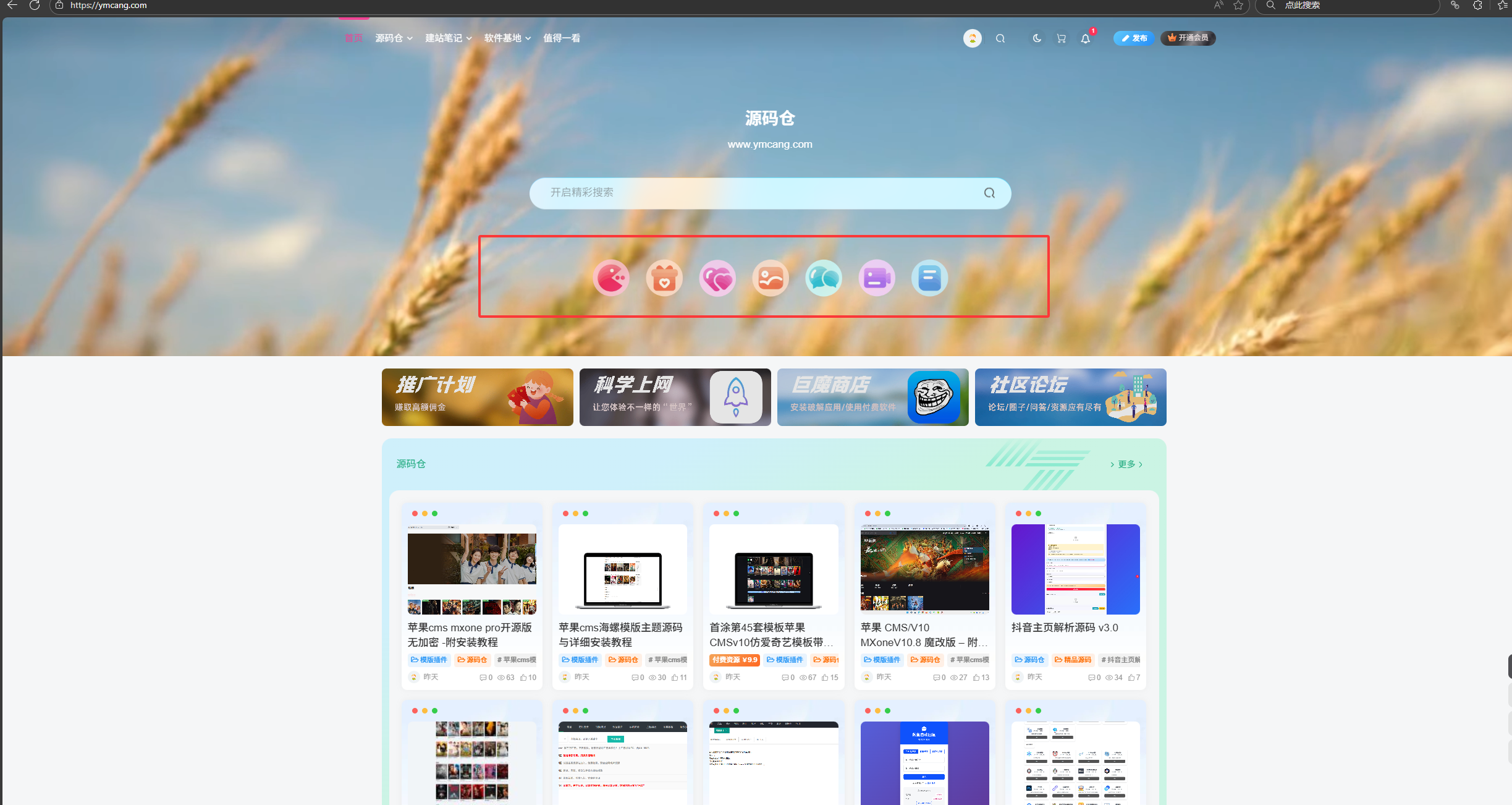The height and width of the screenshot is (805, 1512).
Task: Click the pink double hearts circle icon
Action: point(717,278)
